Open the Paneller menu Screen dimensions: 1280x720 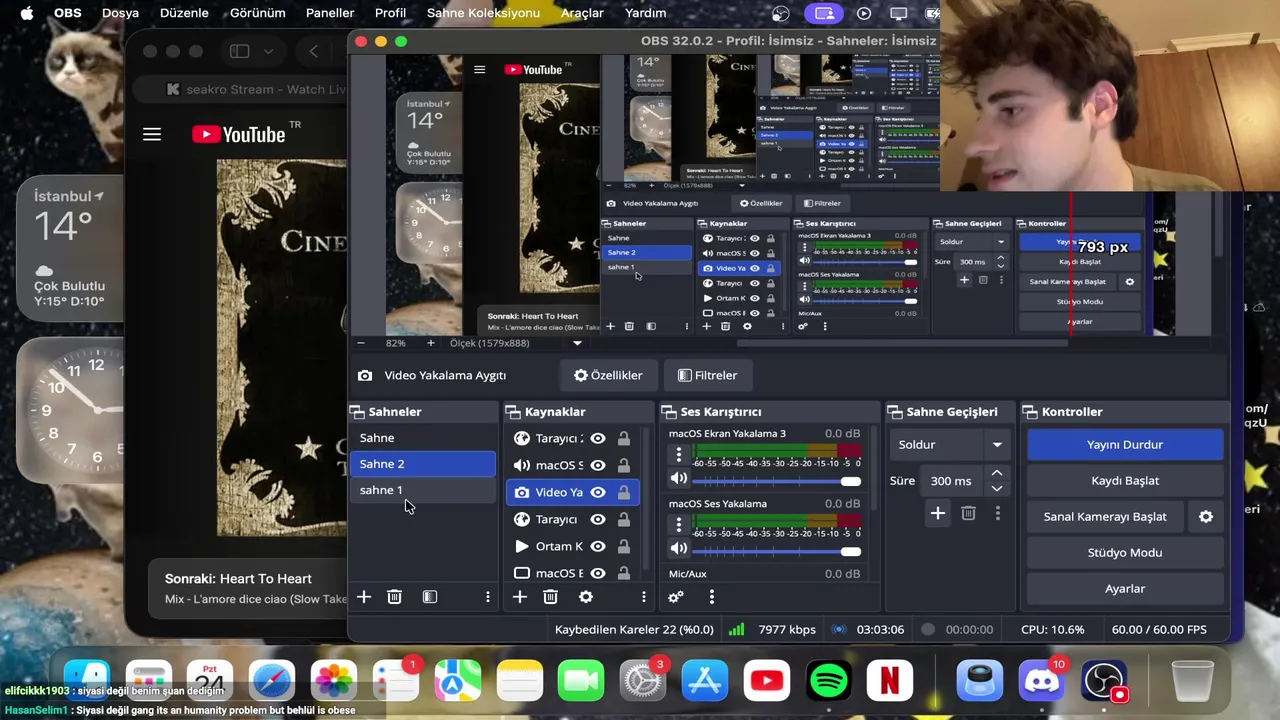330,13
